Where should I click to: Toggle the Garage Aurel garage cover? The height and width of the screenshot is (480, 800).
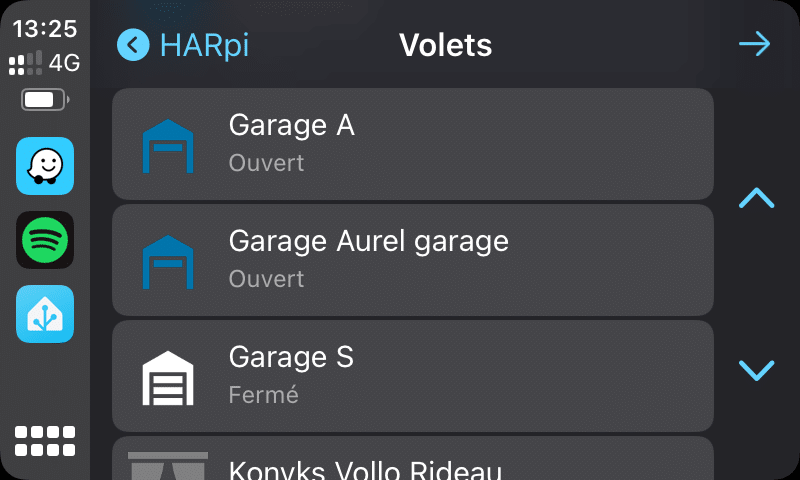413,260
